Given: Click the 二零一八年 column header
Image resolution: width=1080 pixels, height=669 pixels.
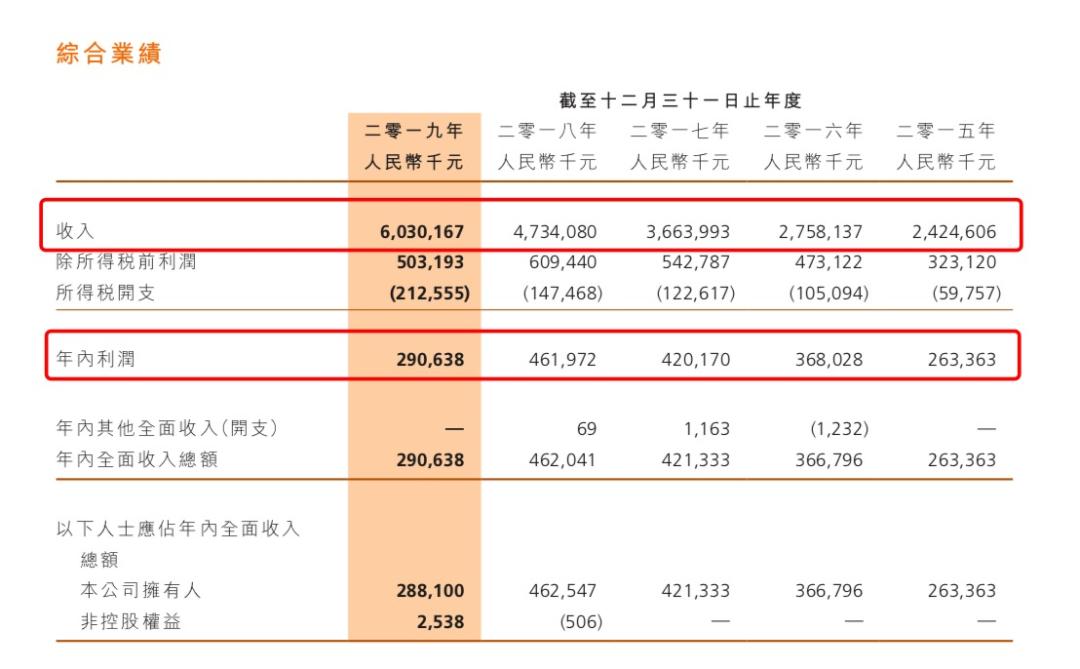Looking at the screenshot, I should click(x=548, y=131).
